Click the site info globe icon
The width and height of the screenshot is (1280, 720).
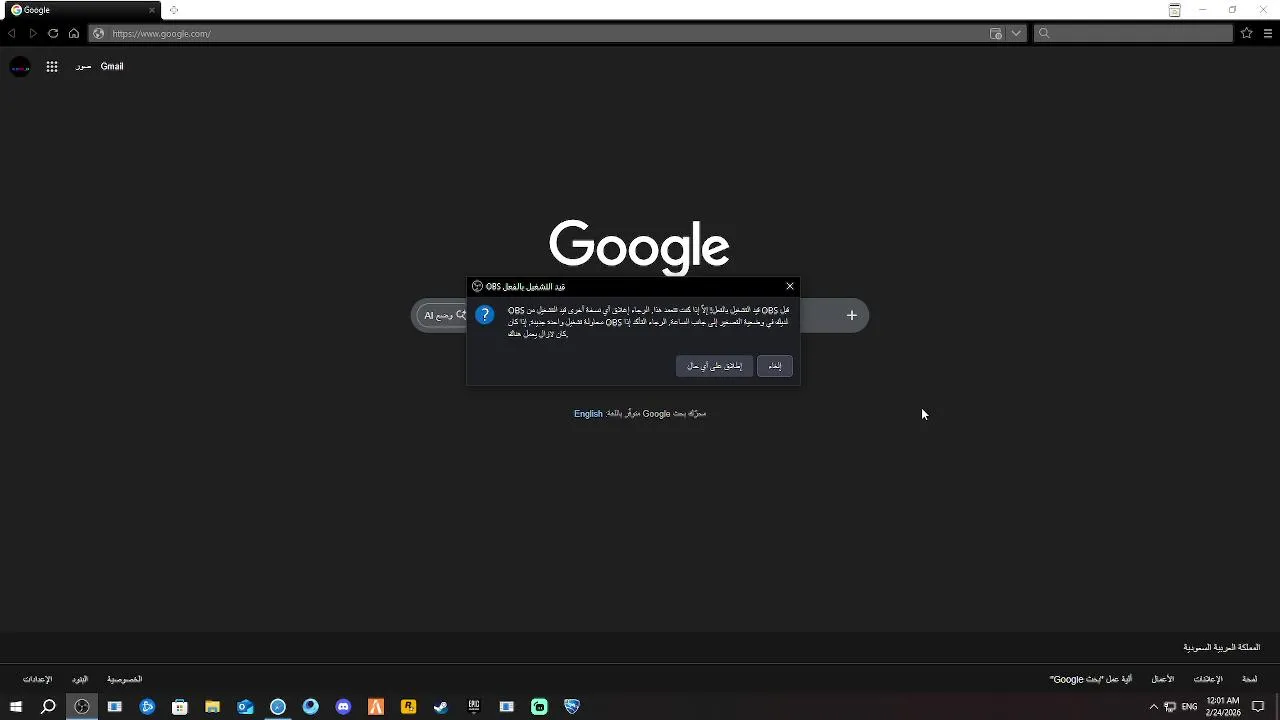[x=98, y=33]
